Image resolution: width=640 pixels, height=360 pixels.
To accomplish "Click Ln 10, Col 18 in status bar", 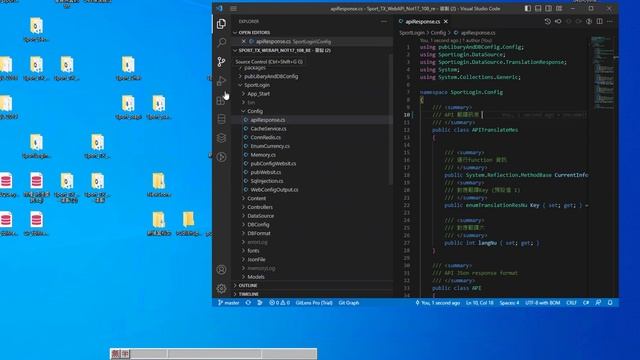I will pos(480,303).
